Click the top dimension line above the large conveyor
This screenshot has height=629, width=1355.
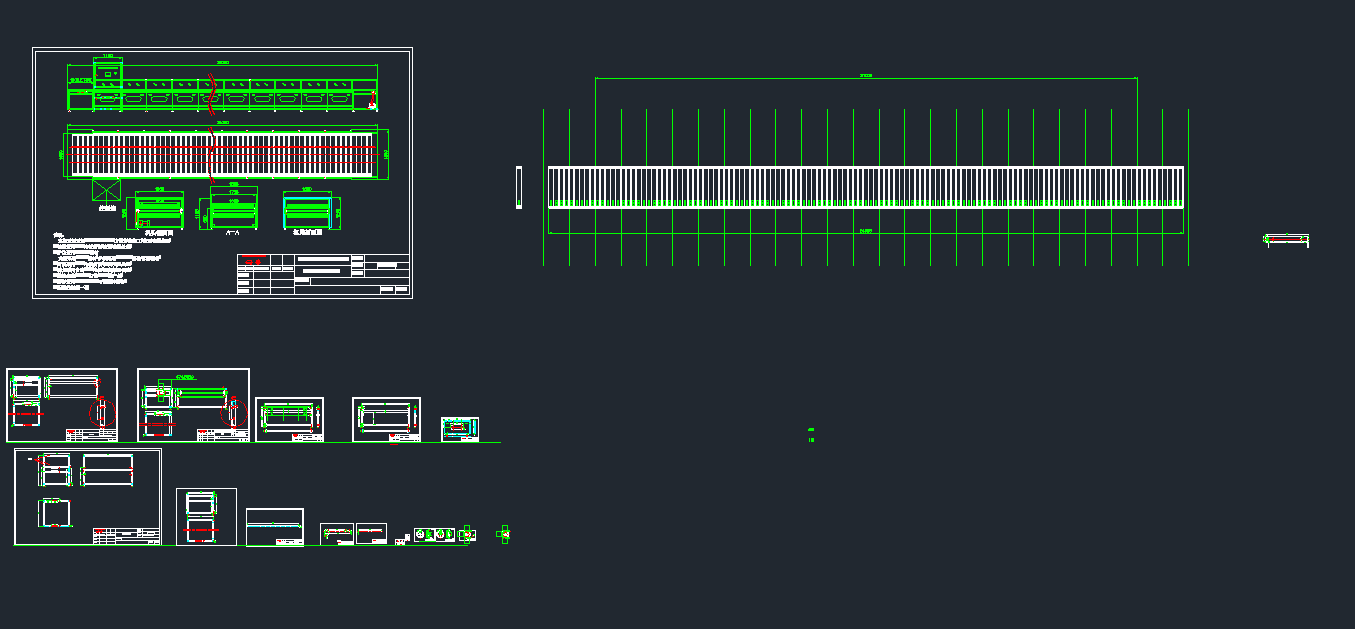tap(865, 78)
